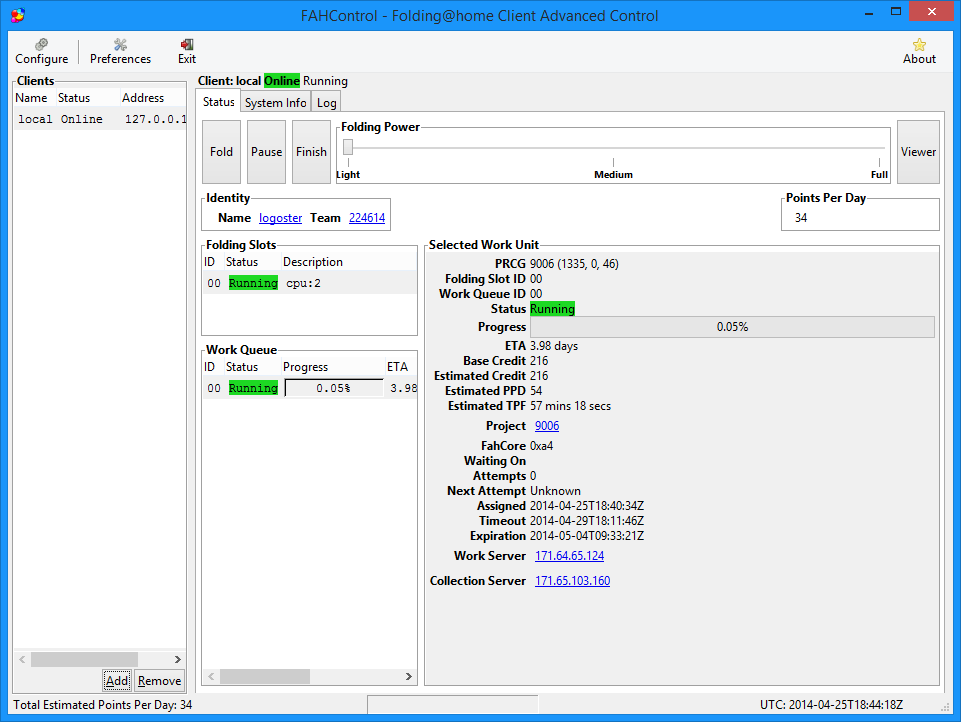This screenshot has width=961, height=722.
Task: Click the Remove client button
Action: [159, 680]
